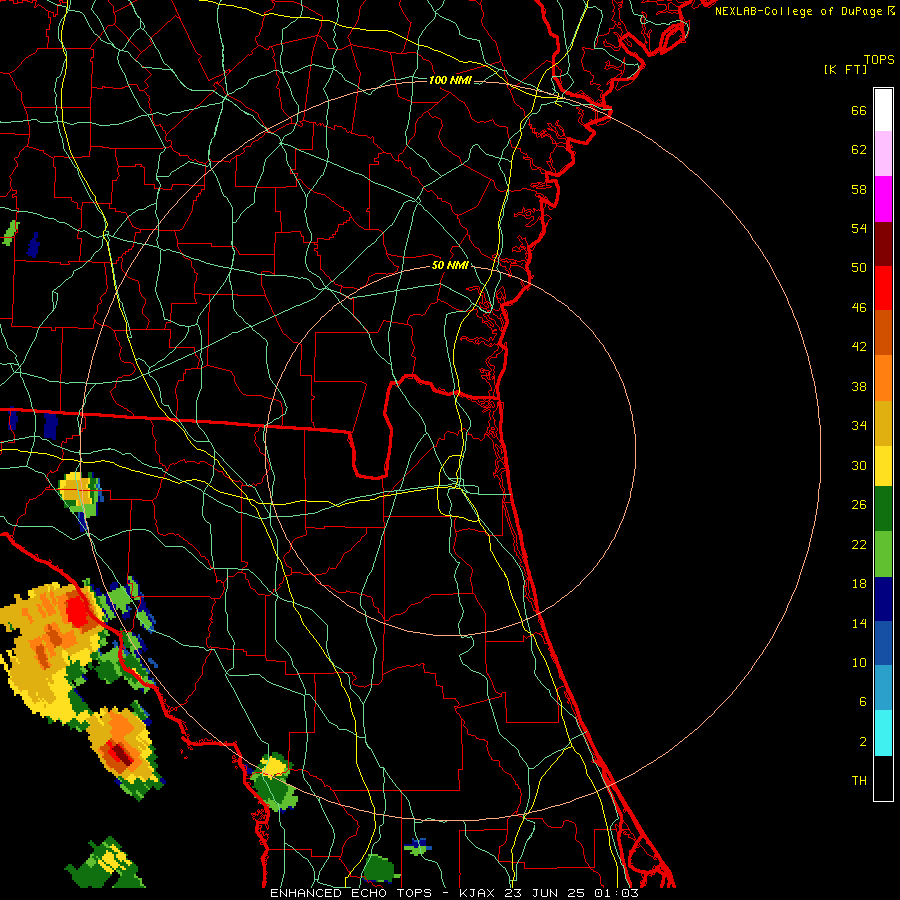900x900 pixels.
Task: Select the dark green legend swatch
Action: (x=883, y=509)
